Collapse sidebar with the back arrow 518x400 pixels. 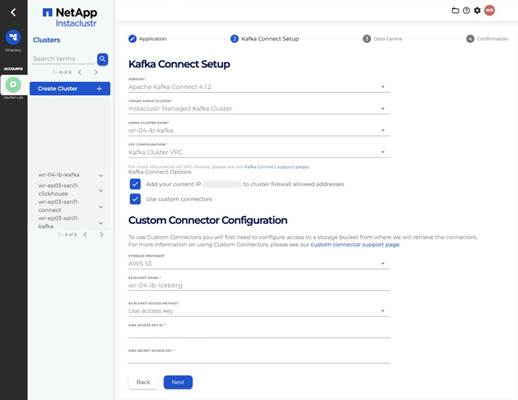tap(13, 12)
